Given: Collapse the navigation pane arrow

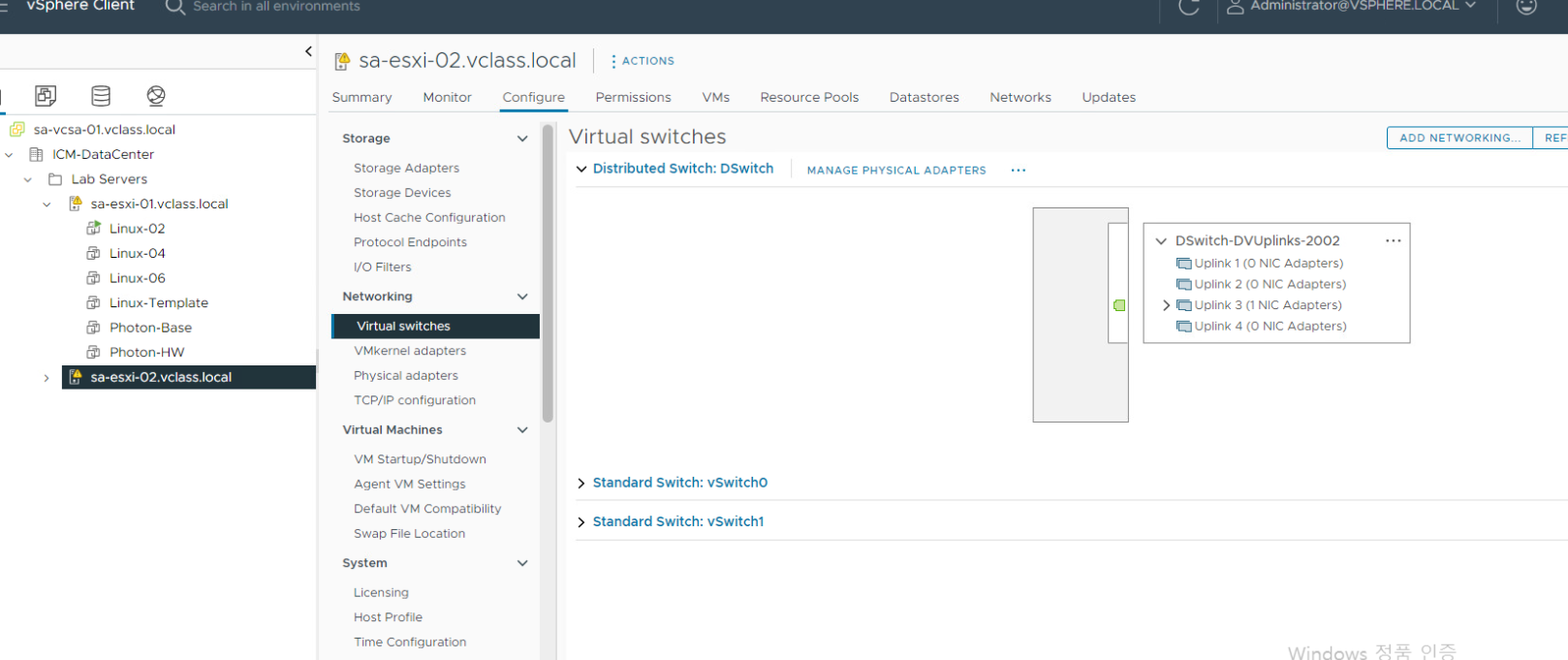Looking at the screenshot, I should [308, 51].
